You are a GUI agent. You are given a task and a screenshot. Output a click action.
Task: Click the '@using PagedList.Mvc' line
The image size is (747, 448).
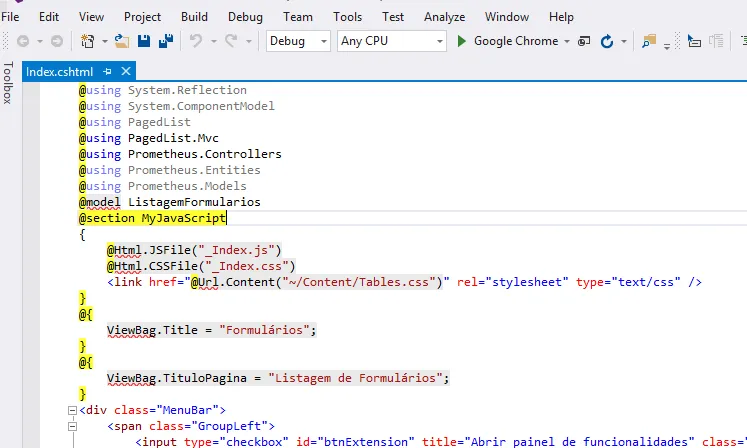click(x=149, y=138)
